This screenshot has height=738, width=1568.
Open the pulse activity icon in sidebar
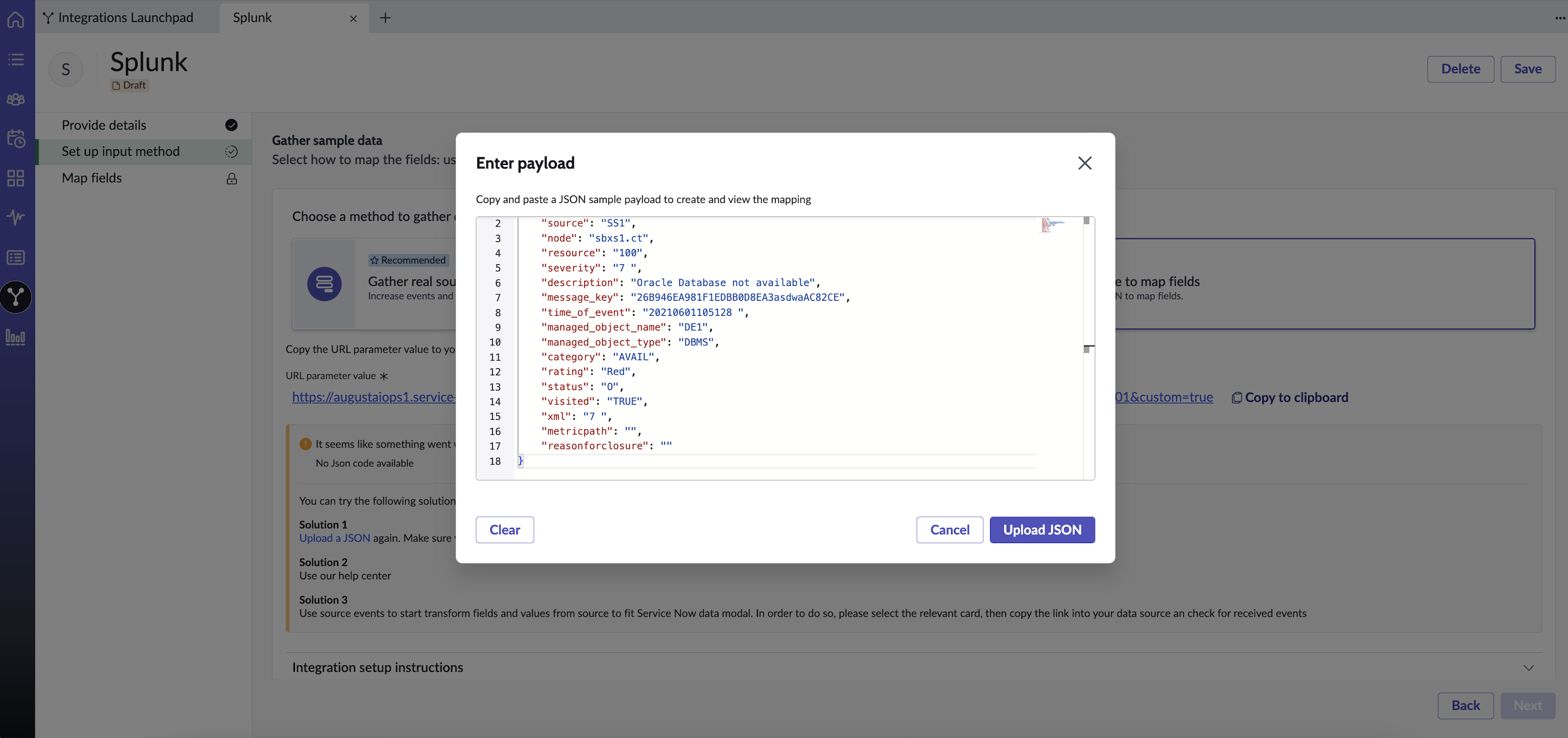(x=16, y=218)
